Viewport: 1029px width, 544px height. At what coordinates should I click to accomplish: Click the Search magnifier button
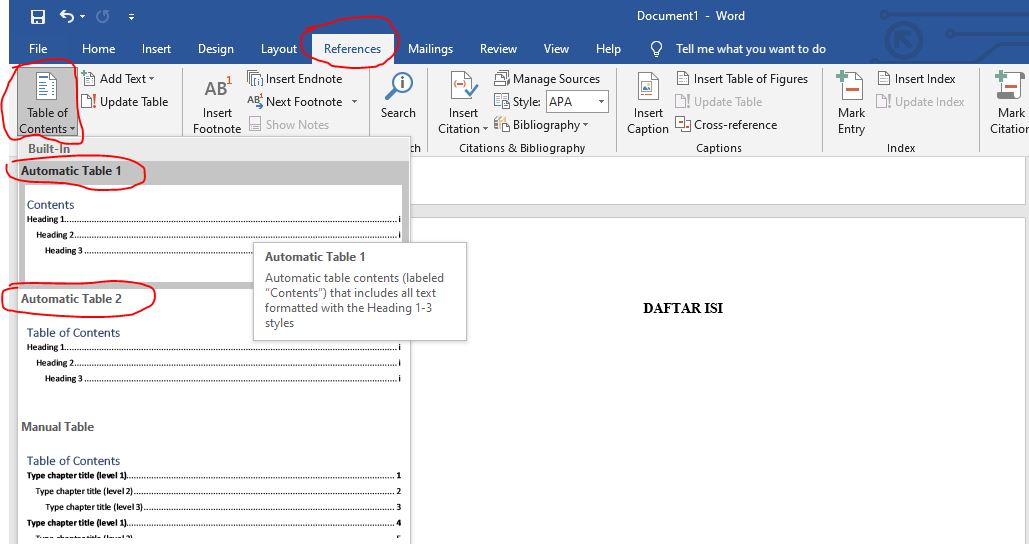coord(398,96)
